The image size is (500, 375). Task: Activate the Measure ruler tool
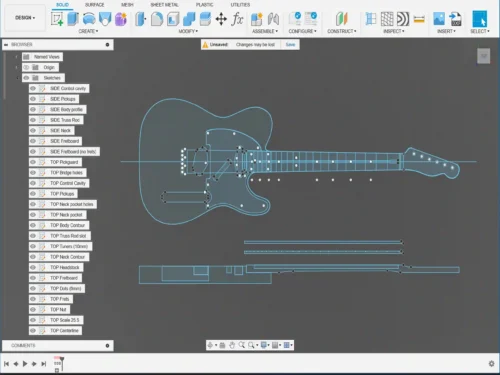[x=419, y=19]
